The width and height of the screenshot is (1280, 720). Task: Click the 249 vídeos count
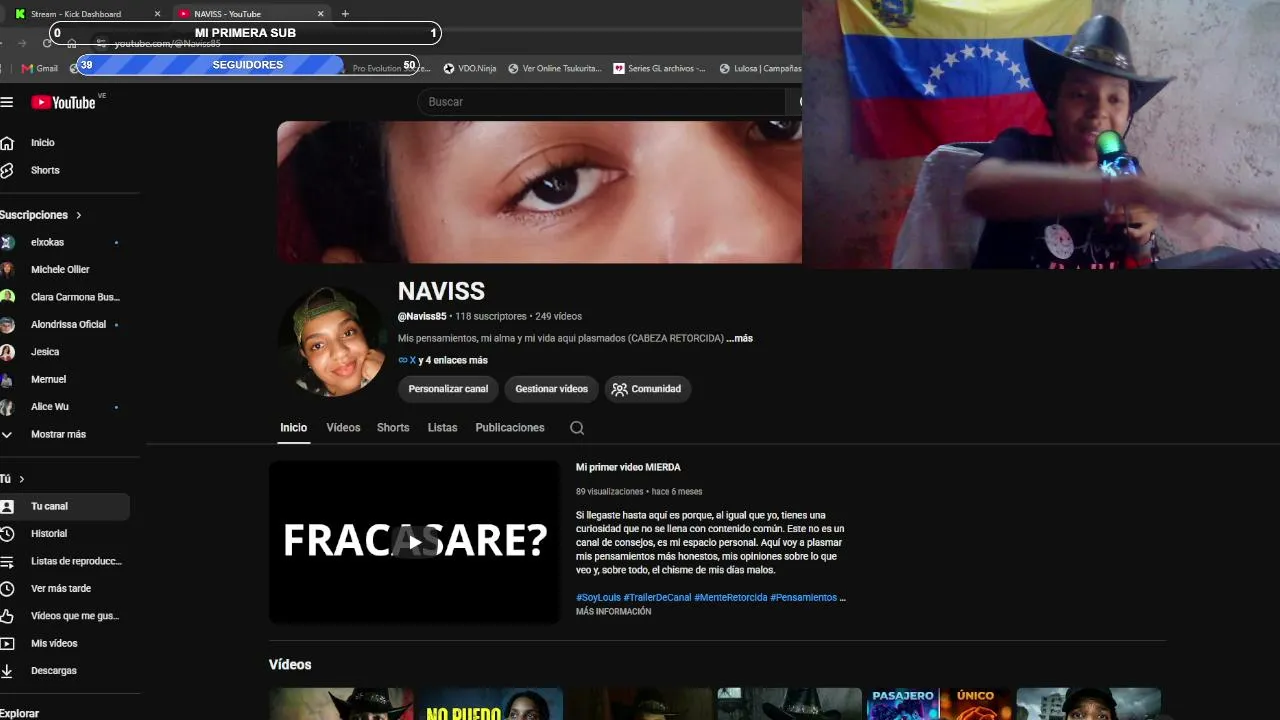[x=558, y=316]
